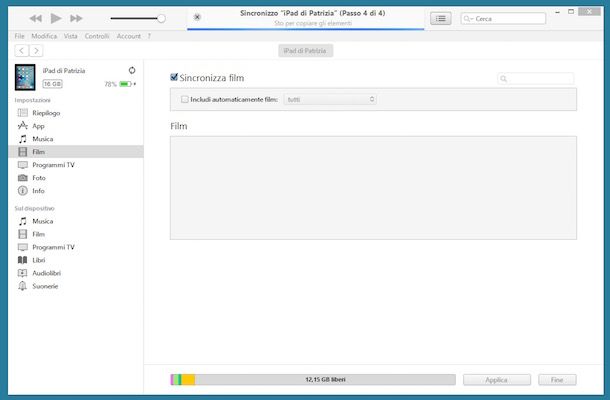
Task: Go back with the left arrow button
Action: pyautogui.click(x=22, y=51)
